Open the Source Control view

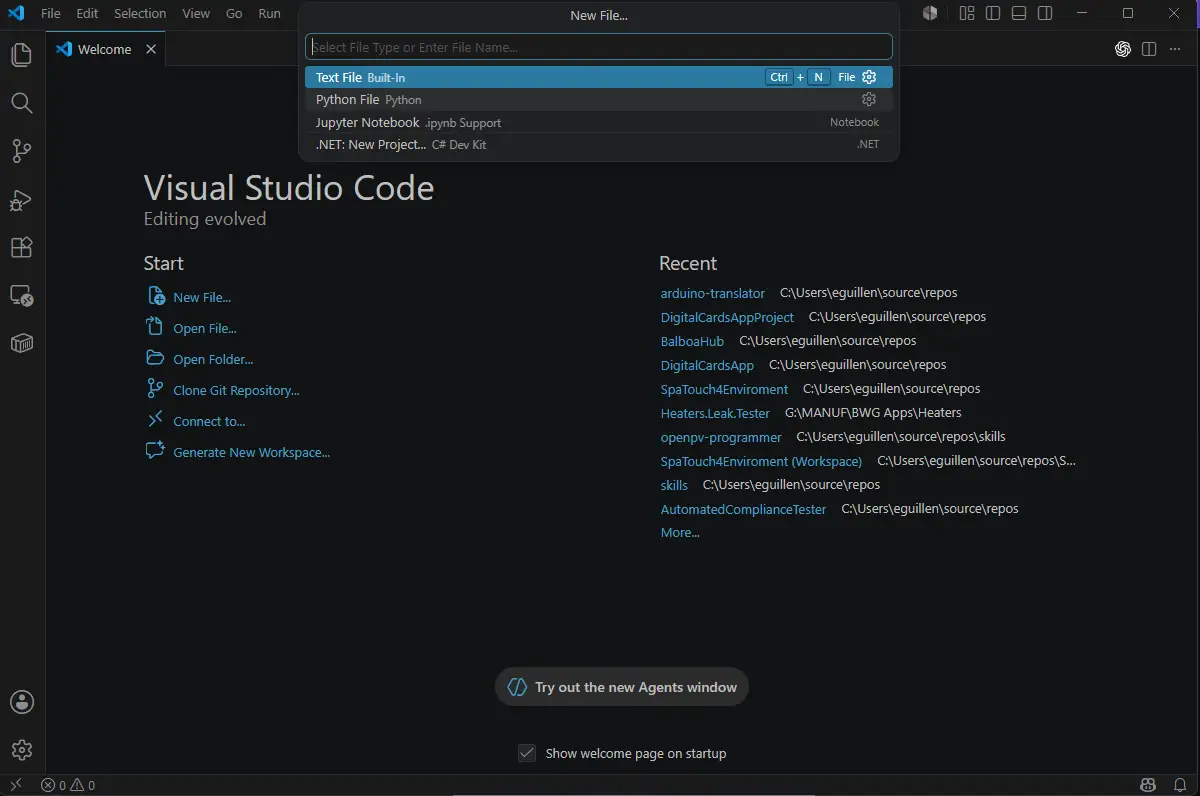click(x=21, y=151)
